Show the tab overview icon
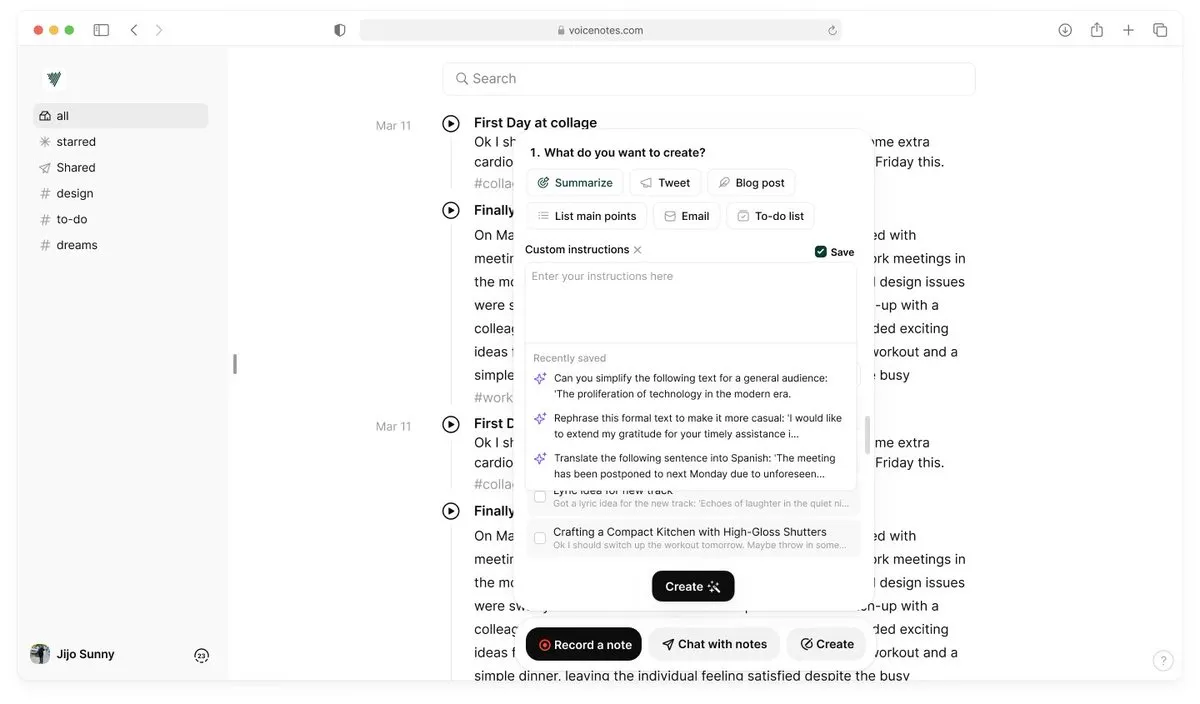This screenshot has width=1200, height=704. 1160,30
